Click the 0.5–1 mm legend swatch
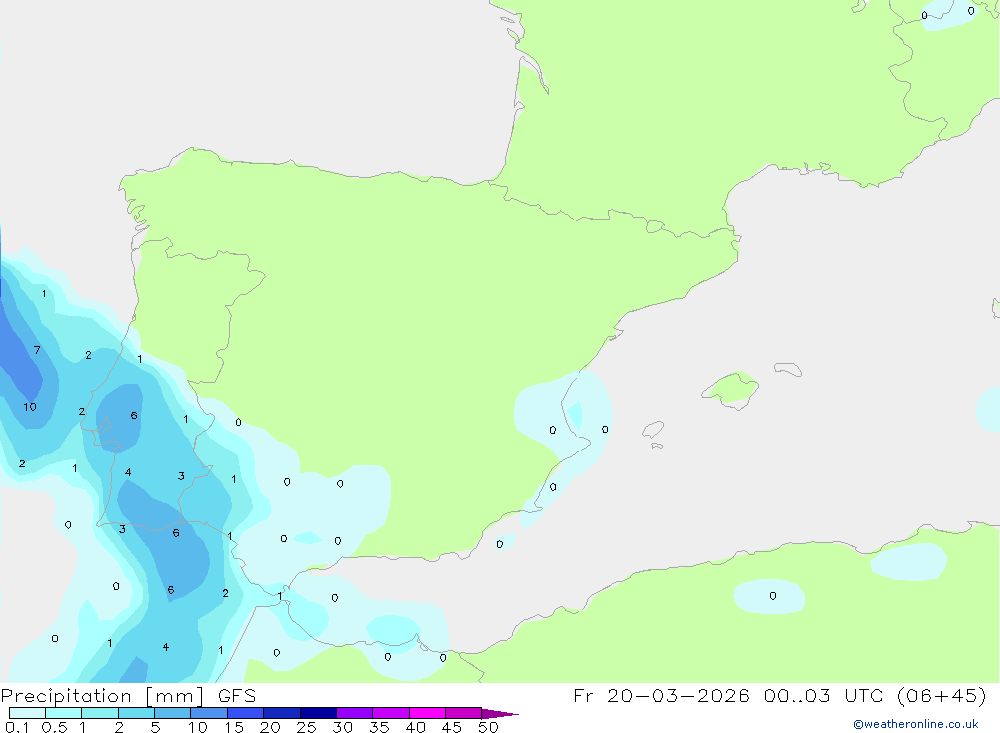 64,713
